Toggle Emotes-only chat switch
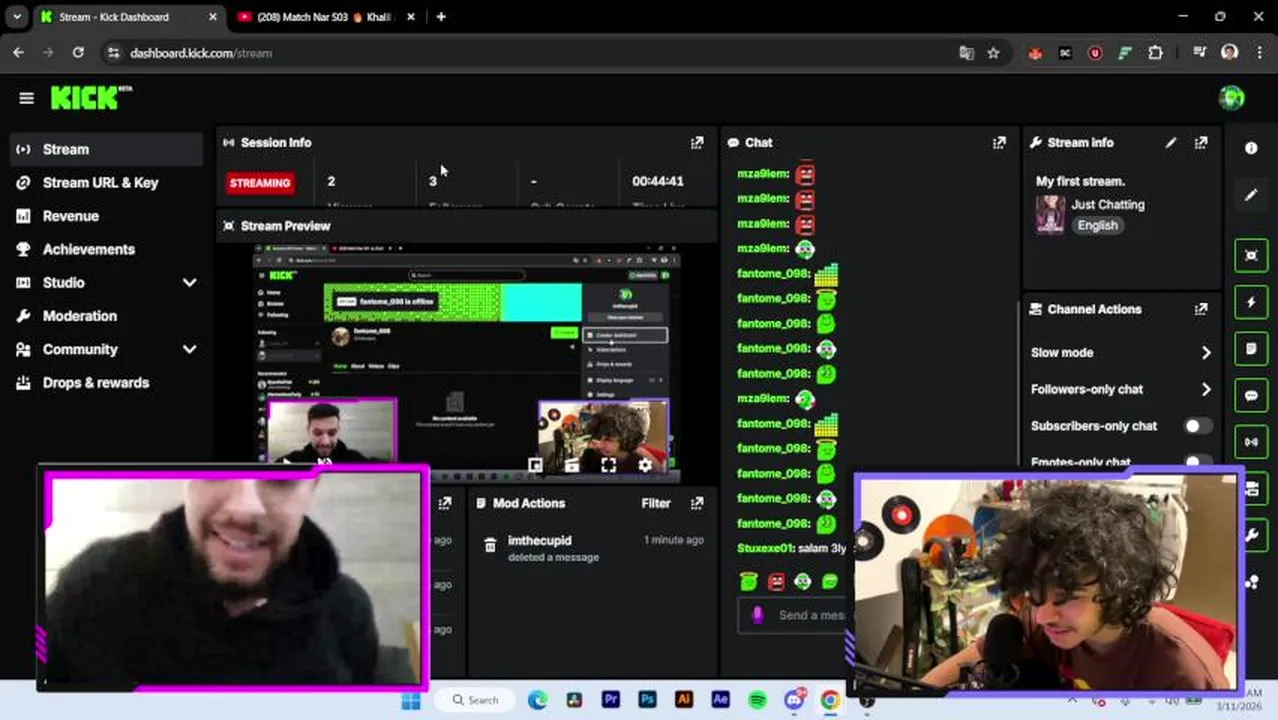 1197,463
